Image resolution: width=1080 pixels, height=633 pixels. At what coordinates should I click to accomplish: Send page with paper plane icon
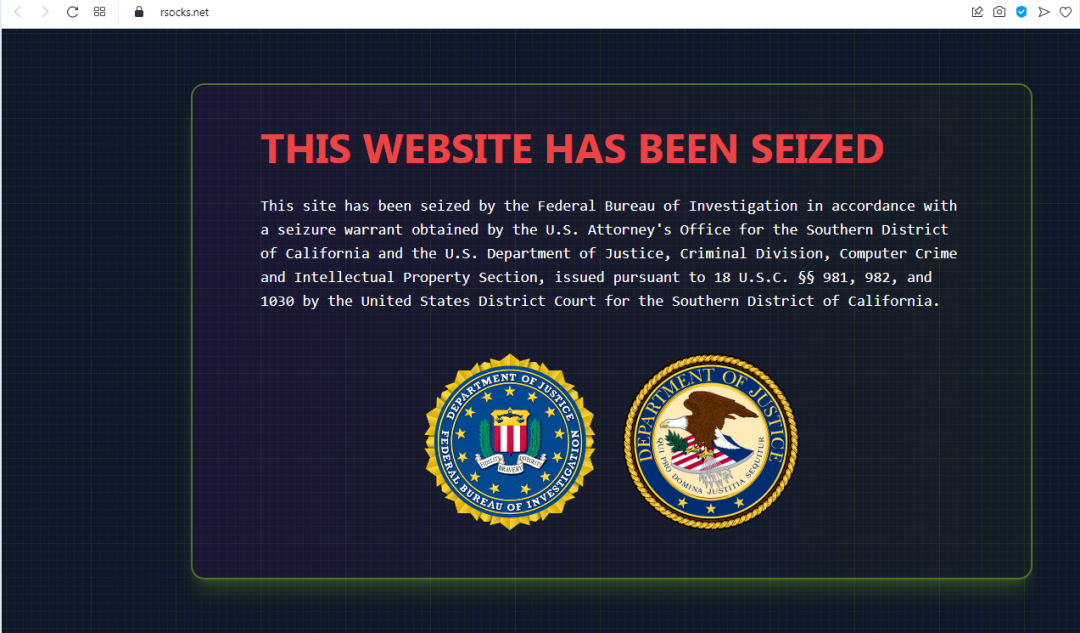coord(1044,12)
